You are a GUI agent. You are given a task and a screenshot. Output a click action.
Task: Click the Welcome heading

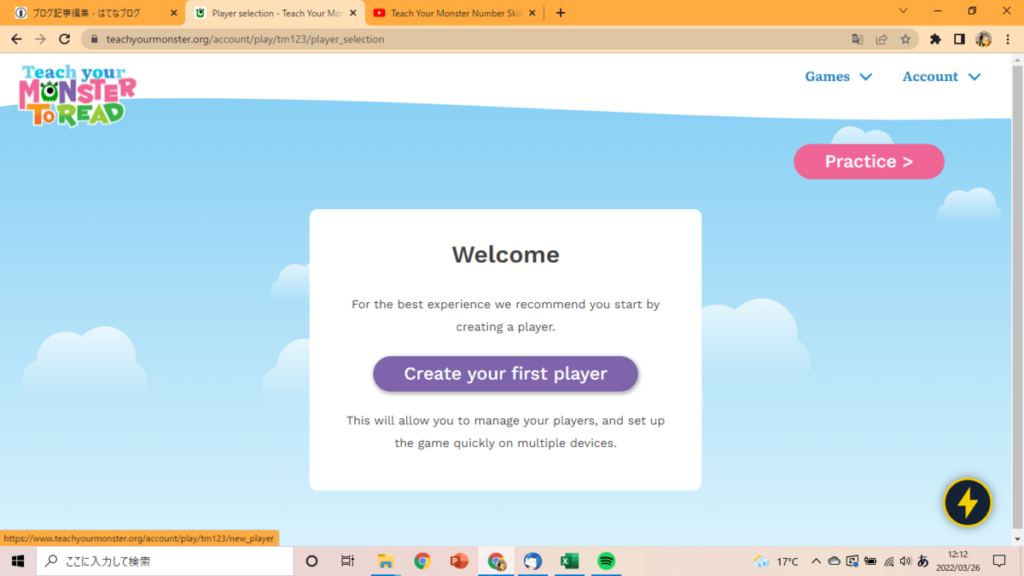point(505,254)
